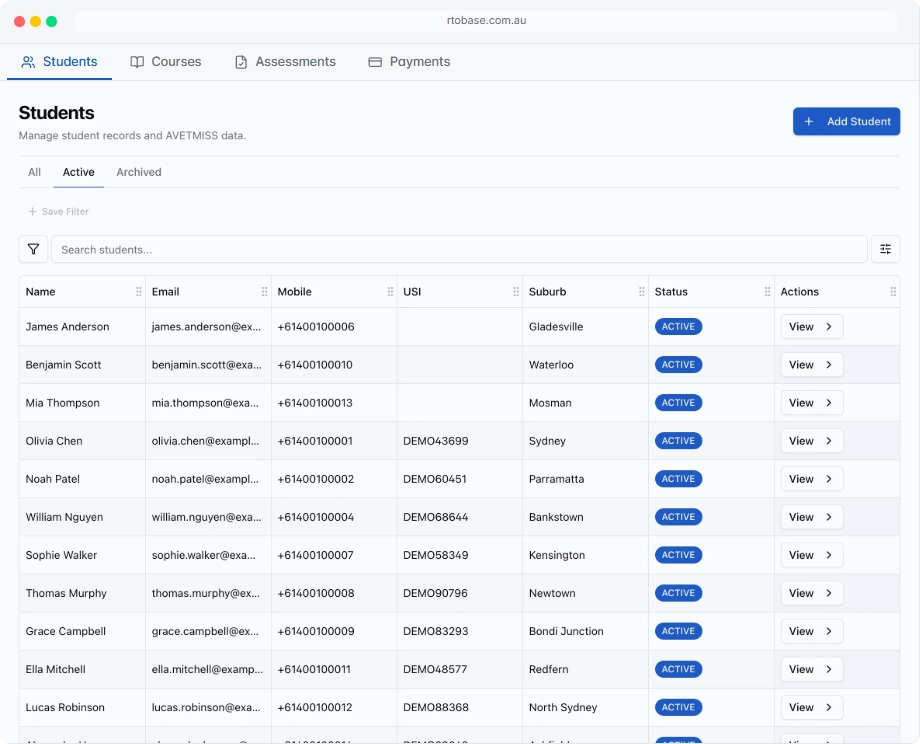Click the Students people icon in the nav
The width and height of the screenshot is (920, 744).
pos(28,62)
